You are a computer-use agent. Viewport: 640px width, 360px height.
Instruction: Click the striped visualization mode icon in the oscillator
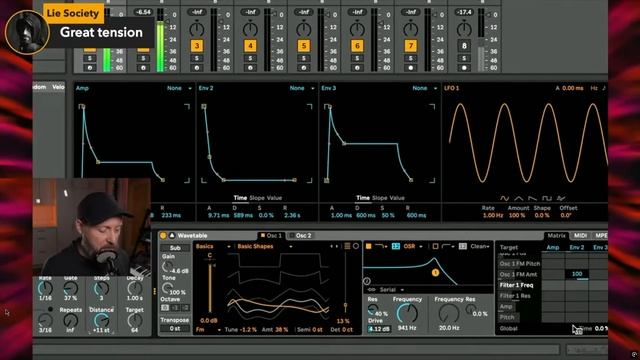click(347, 246)
